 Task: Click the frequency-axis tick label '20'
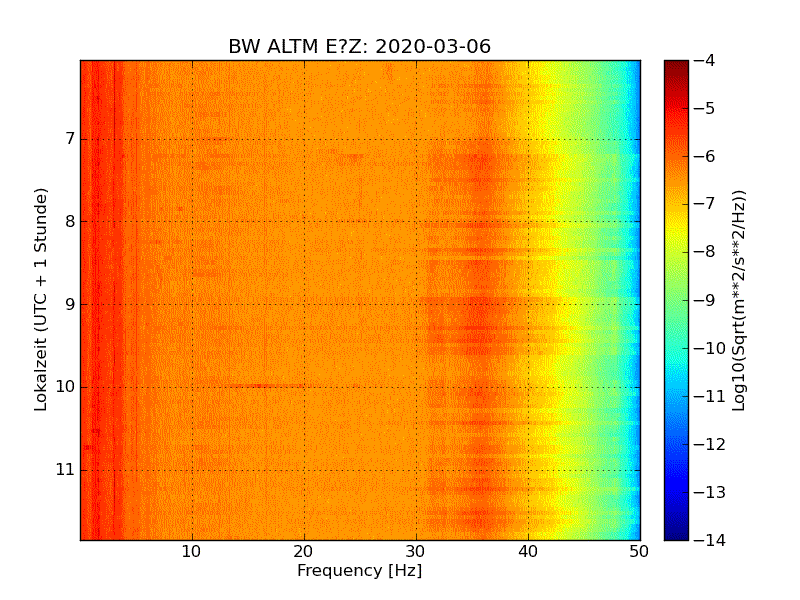[x=304, y=552]
